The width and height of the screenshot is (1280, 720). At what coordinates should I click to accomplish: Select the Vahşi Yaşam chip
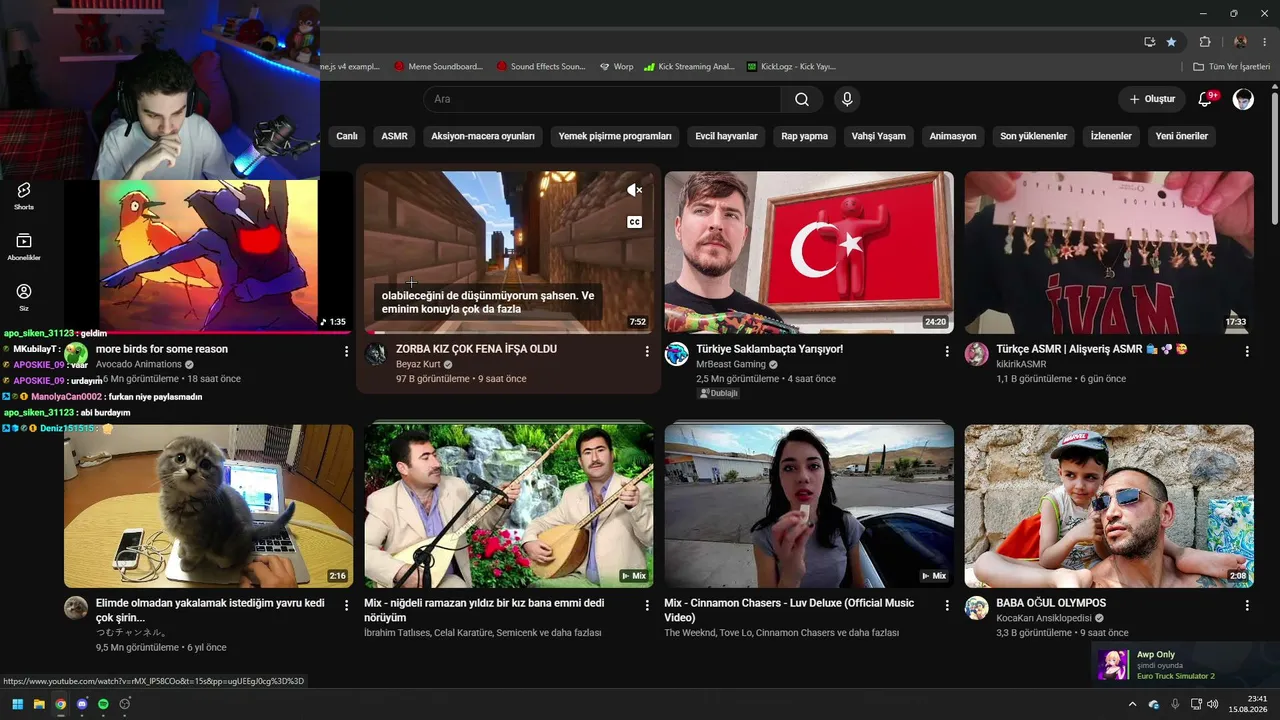coord(878,136)
